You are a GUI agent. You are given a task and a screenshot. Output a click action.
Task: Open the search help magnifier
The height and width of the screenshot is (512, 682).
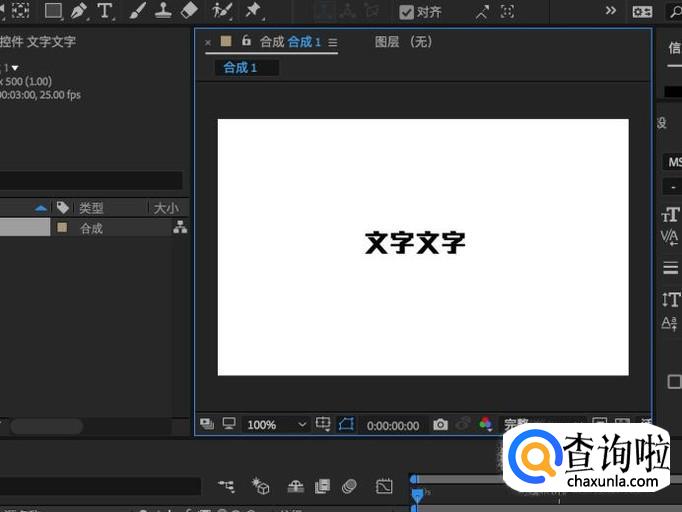(675, 11)
